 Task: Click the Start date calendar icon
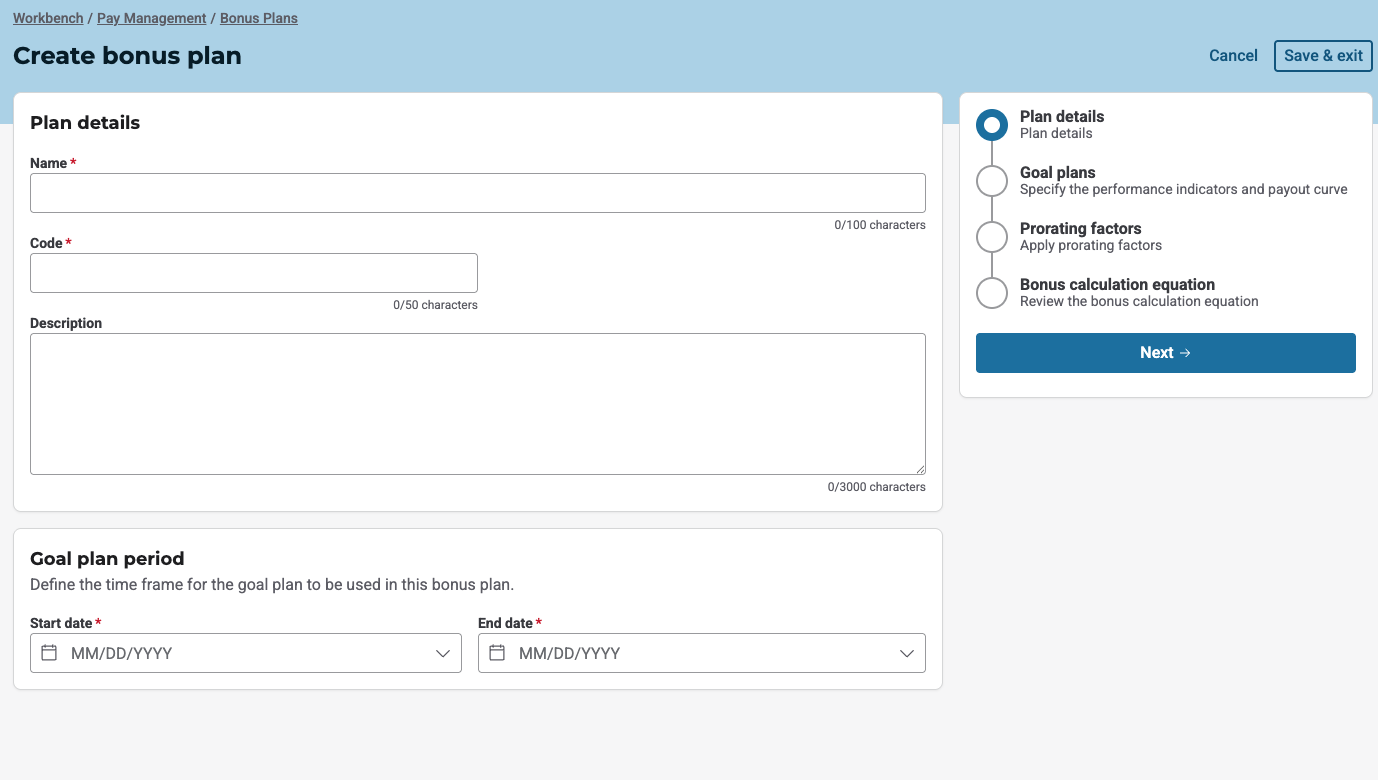click(49, 653)
